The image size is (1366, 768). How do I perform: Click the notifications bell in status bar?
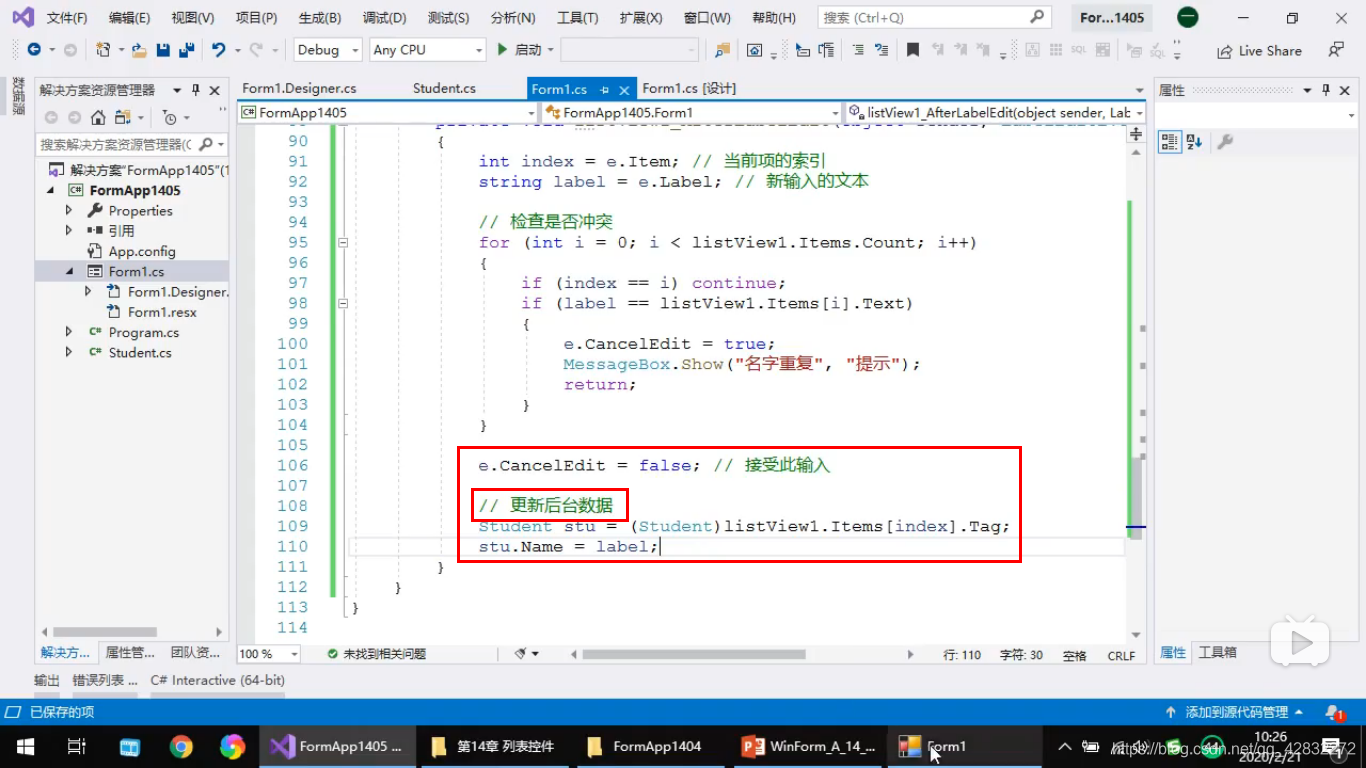pos(1334,713)
